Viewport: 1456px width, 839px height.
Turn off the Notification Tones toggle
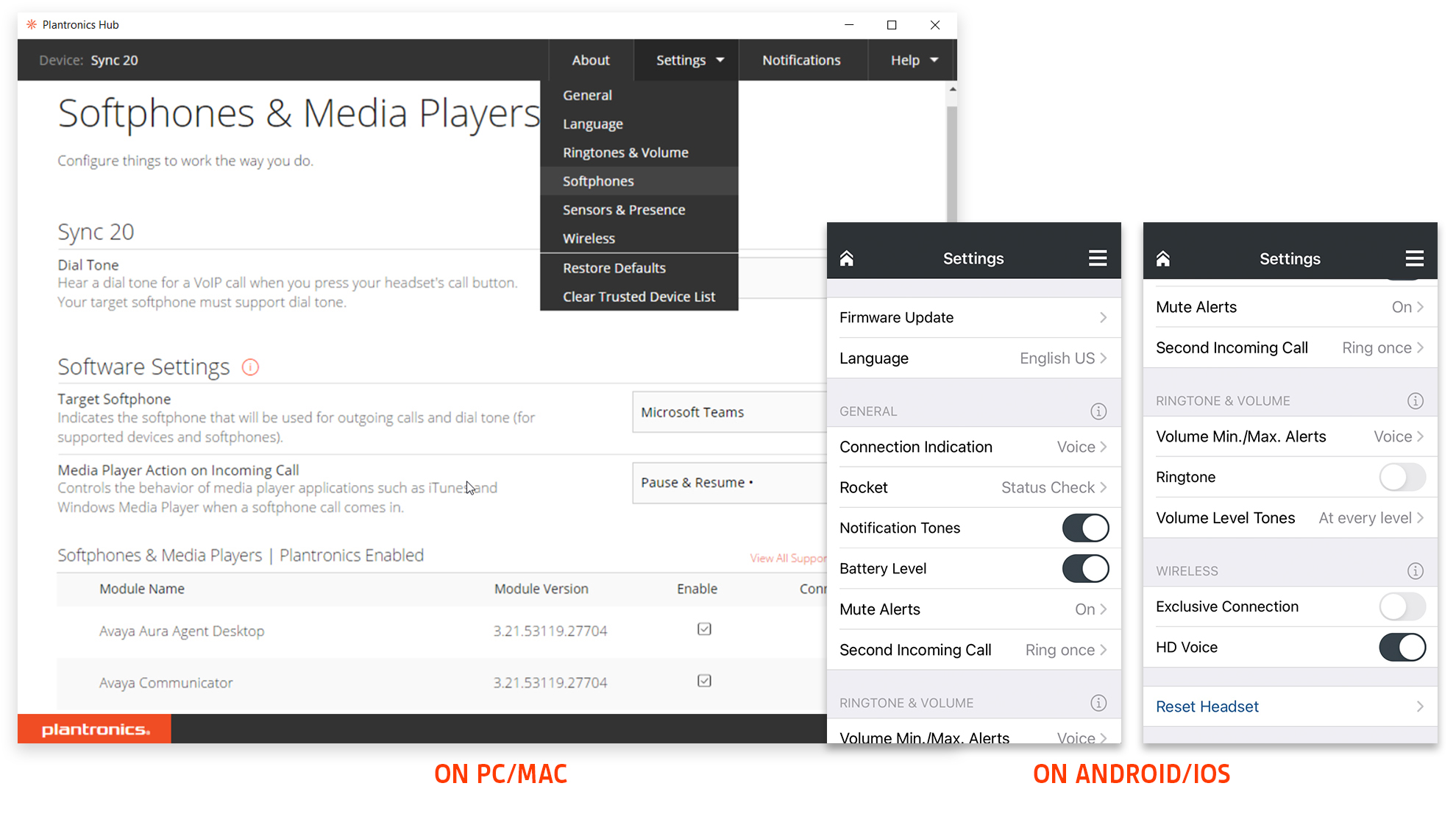1085,528
